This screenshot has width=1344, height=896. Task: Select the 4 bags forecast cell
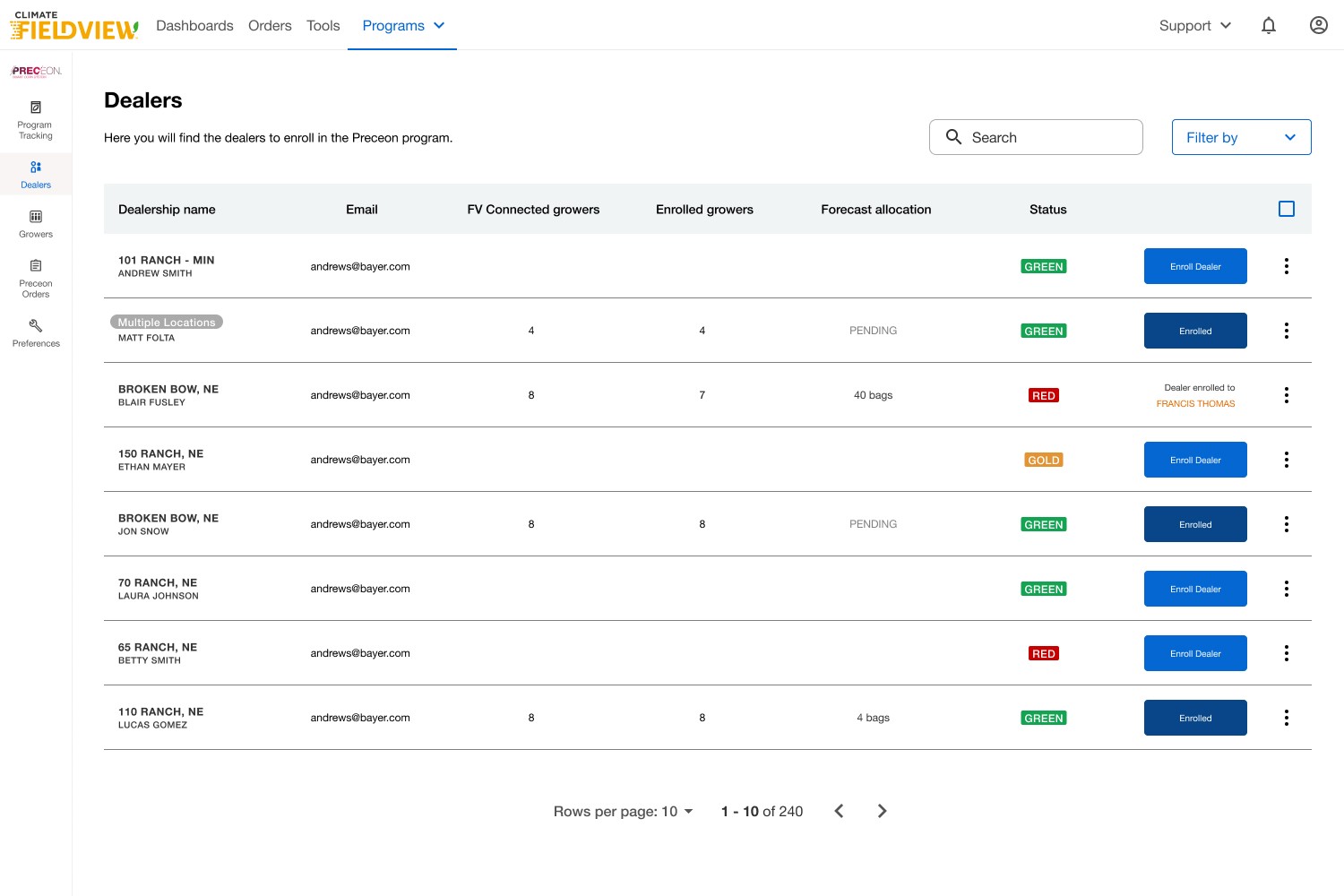pyautogui.click(x=873, y=718)
